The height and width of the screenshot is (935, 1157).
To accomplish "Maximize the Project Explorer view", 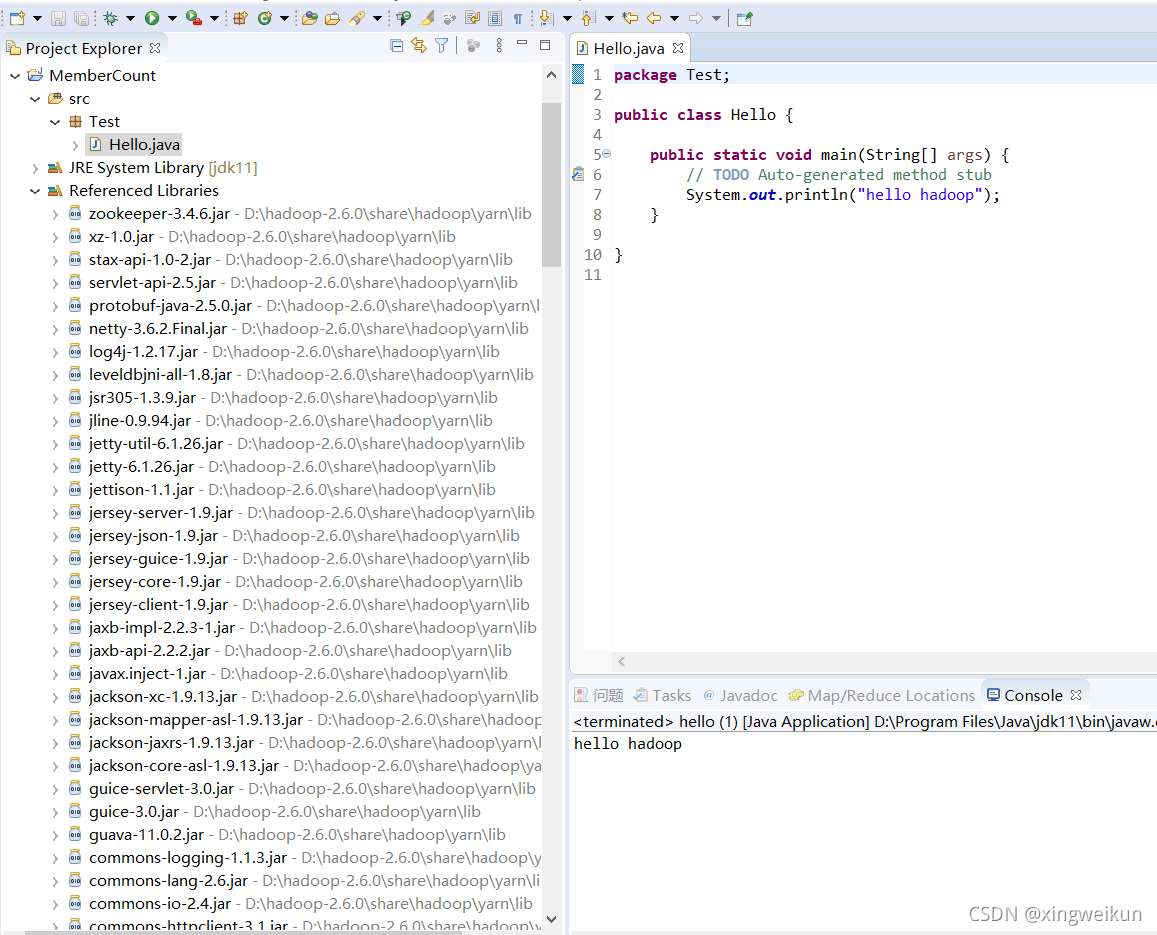I will coord(545,45).
